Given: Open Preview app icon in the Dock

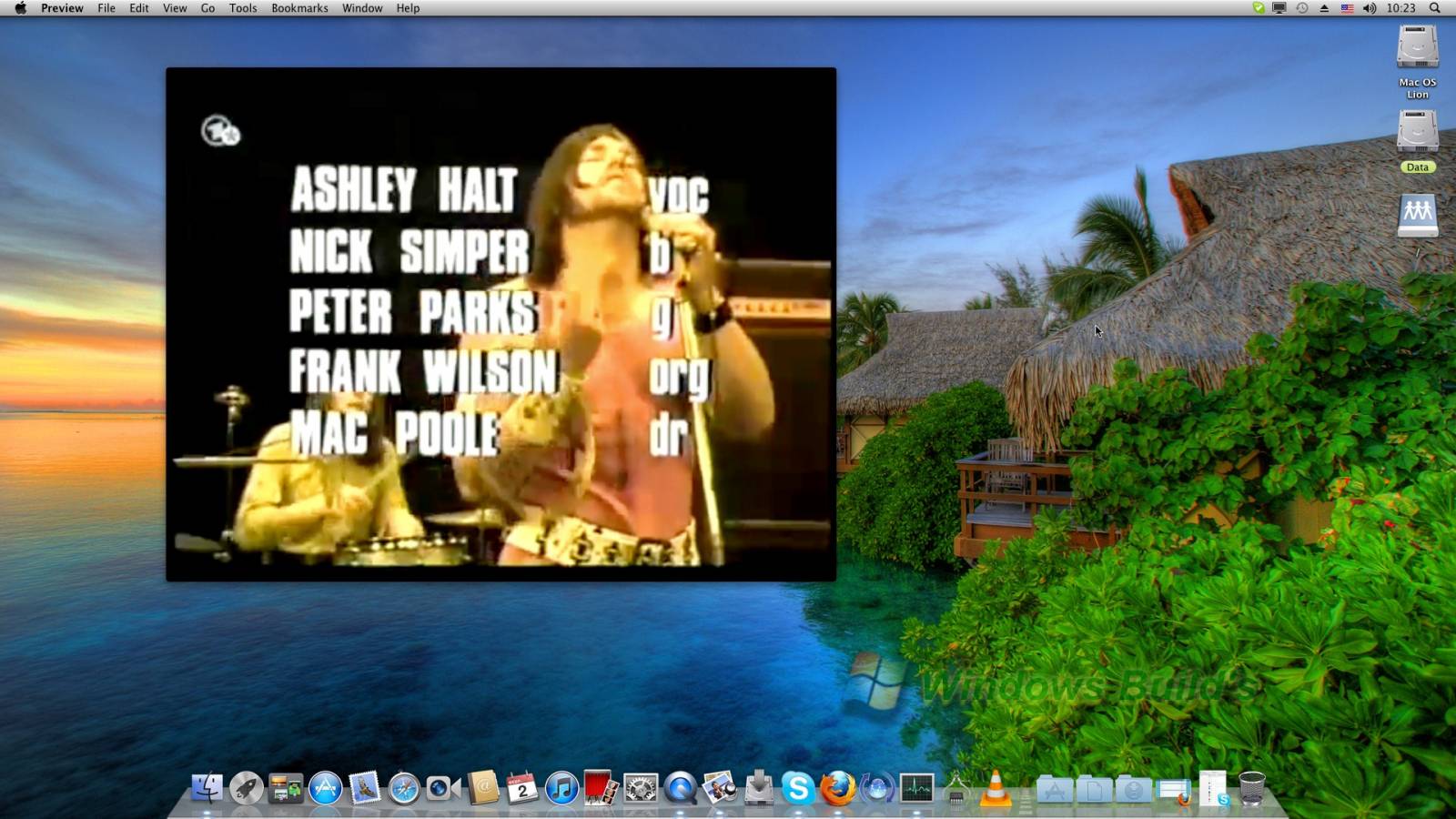Looking at the screenshot, I should [x=719, y=788].
